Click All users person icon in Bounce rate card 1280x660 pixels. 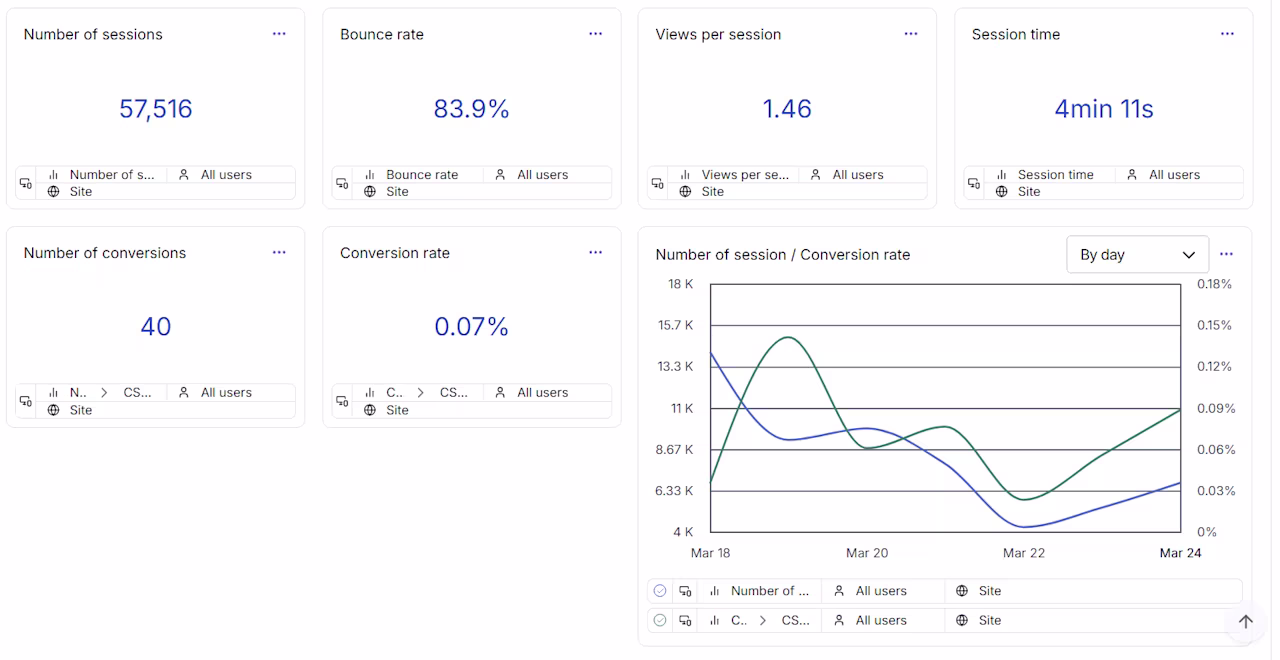click(x=500, y=174)
